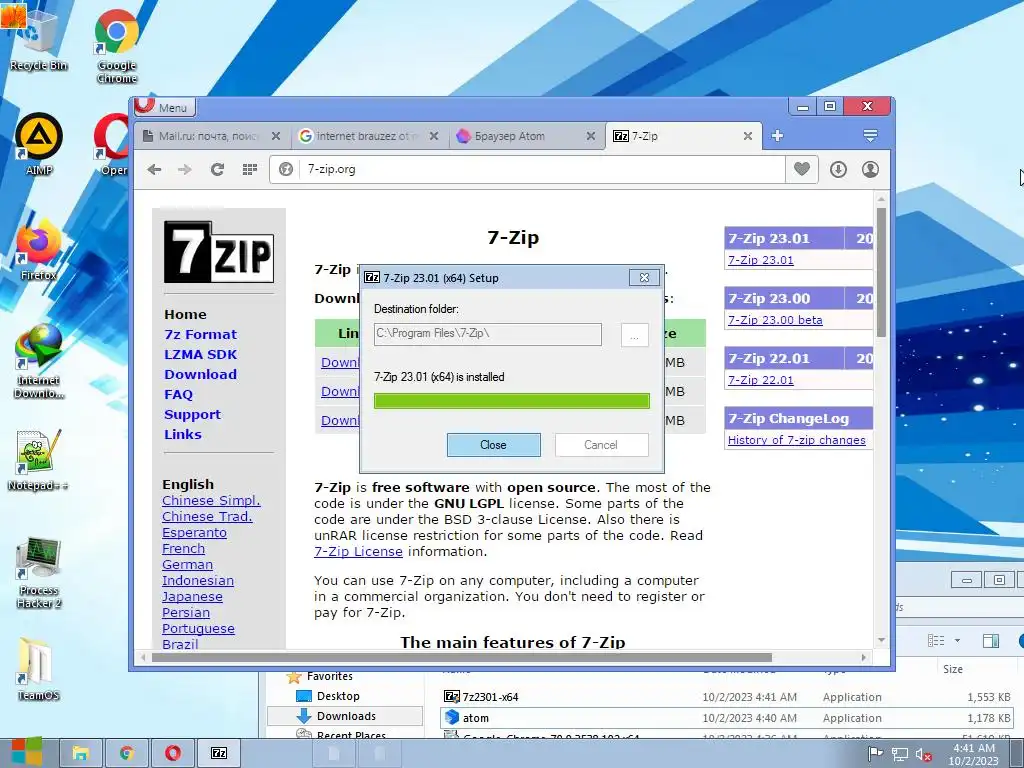Open the Firefox desktop shortcut
This screenshot has height=768, width=1024.
39,251
